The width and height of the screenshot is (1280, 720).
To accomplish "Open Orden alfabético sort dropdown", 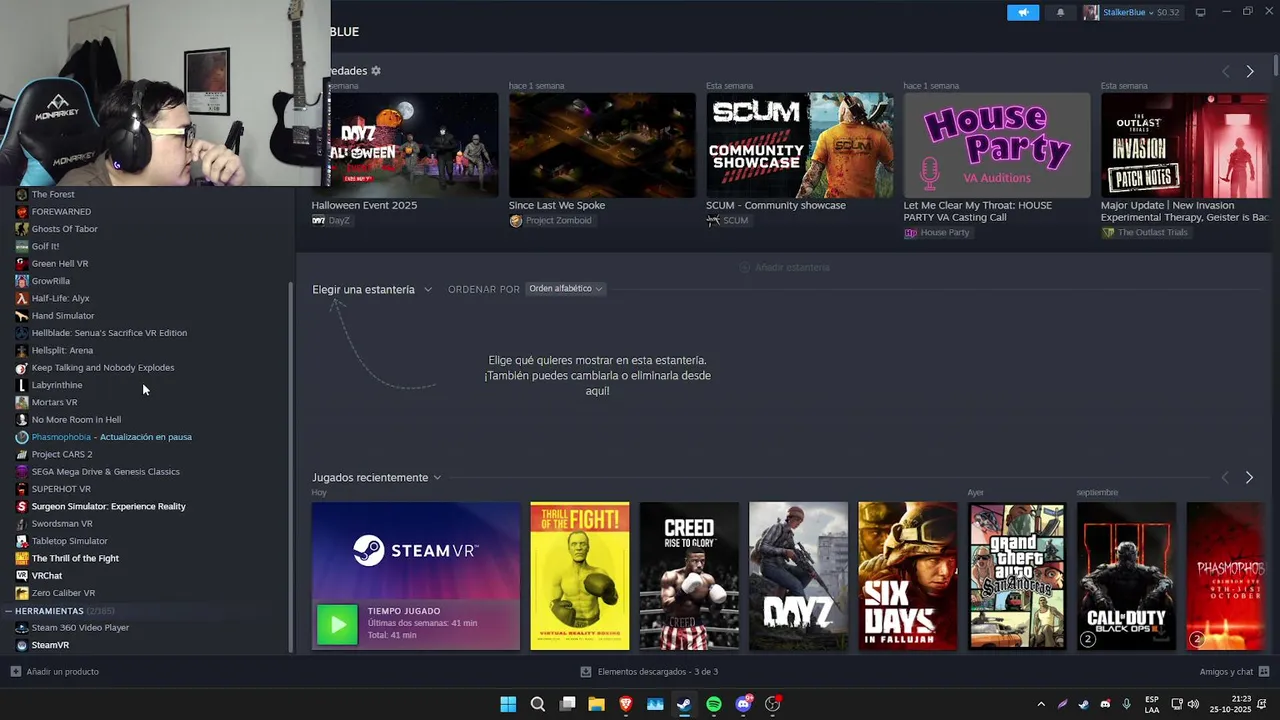I will point(566,289).
